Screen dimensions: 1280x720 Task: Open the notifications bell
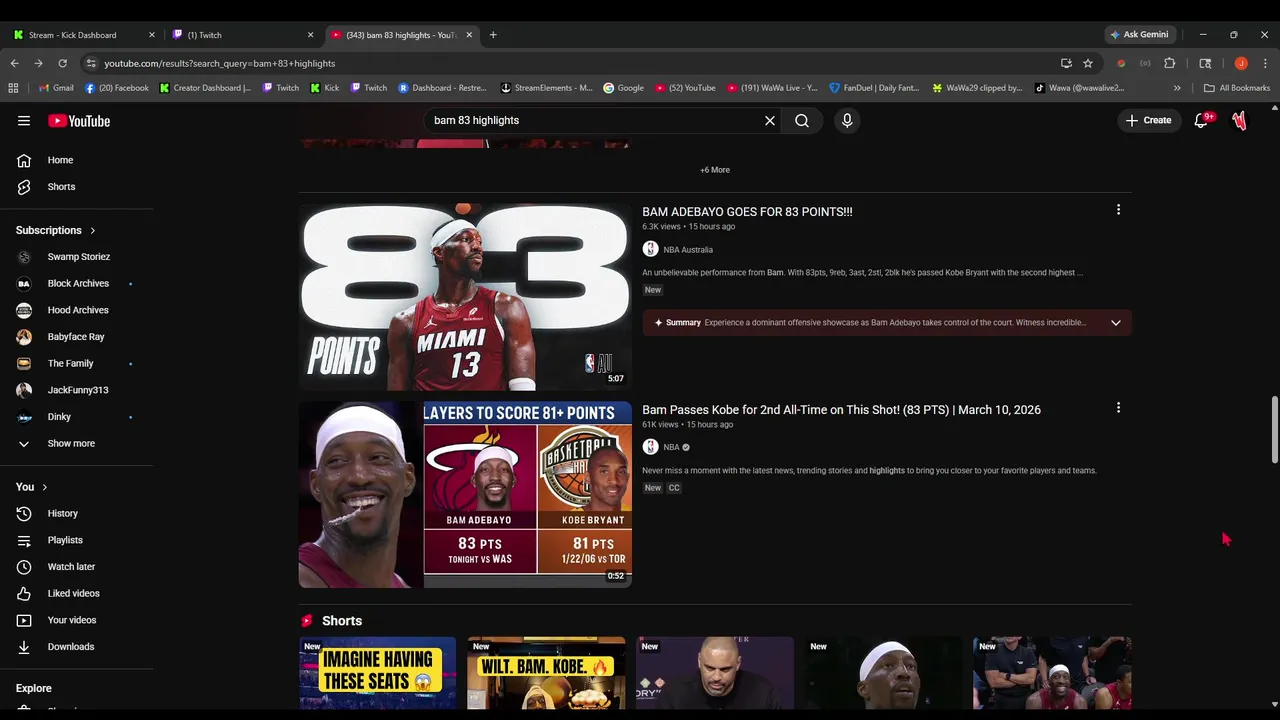(1202, 121)
